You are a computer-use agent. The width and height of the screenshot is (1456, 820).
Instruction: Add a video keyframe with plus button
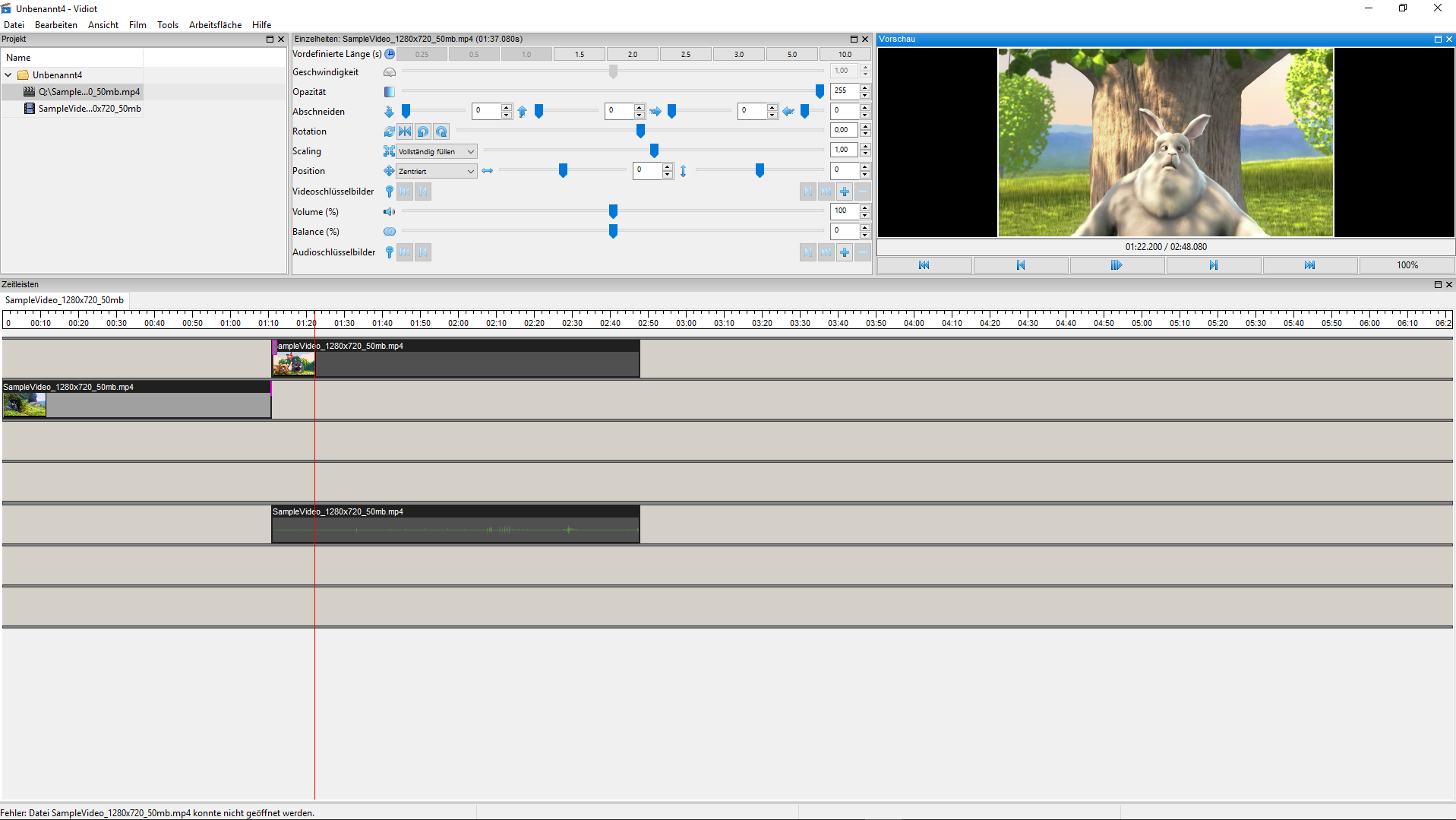(x=845, y=192)
